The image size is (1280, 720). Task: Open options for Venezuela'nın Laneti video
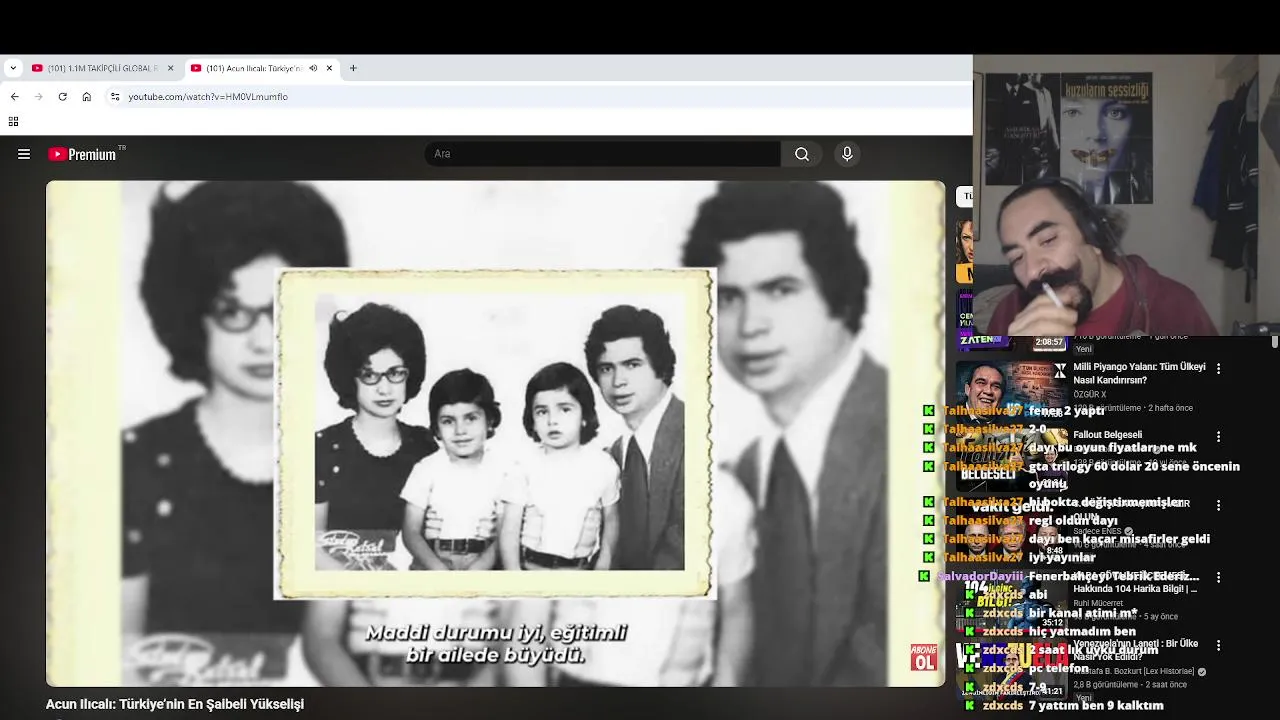(x=1218, y=645)
